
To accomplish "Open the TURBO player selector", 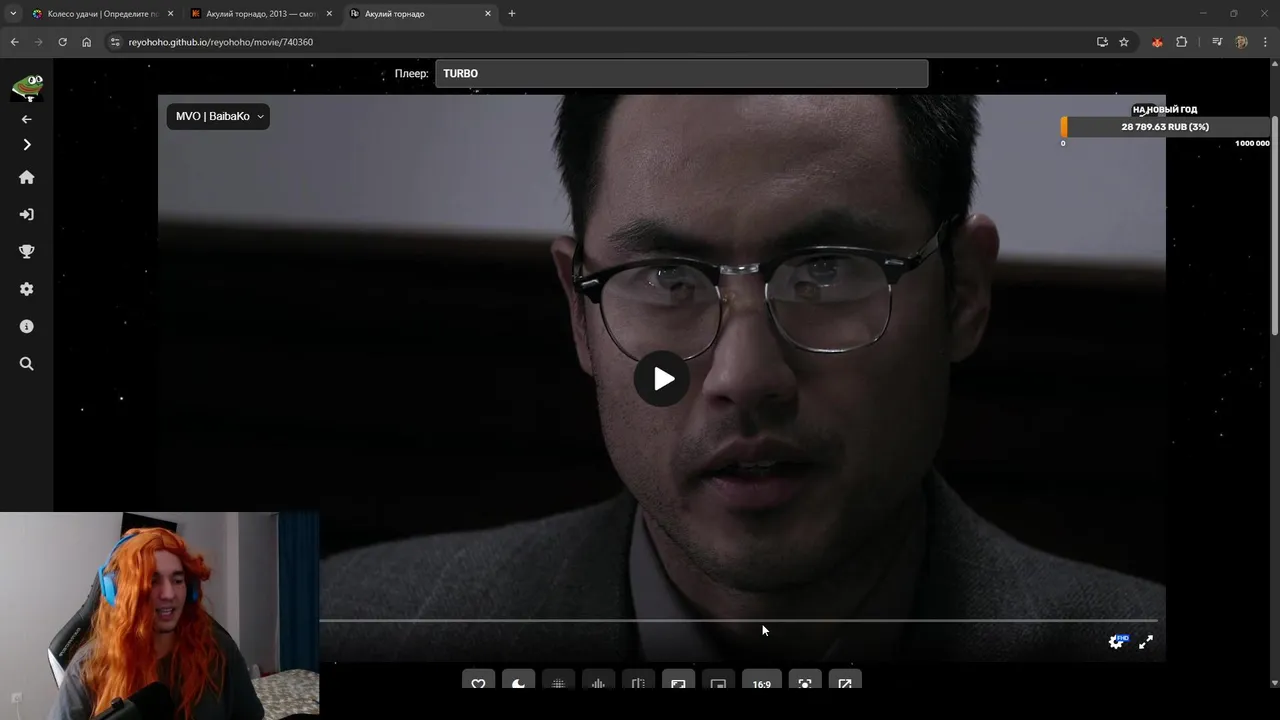I will coord(681,74).
